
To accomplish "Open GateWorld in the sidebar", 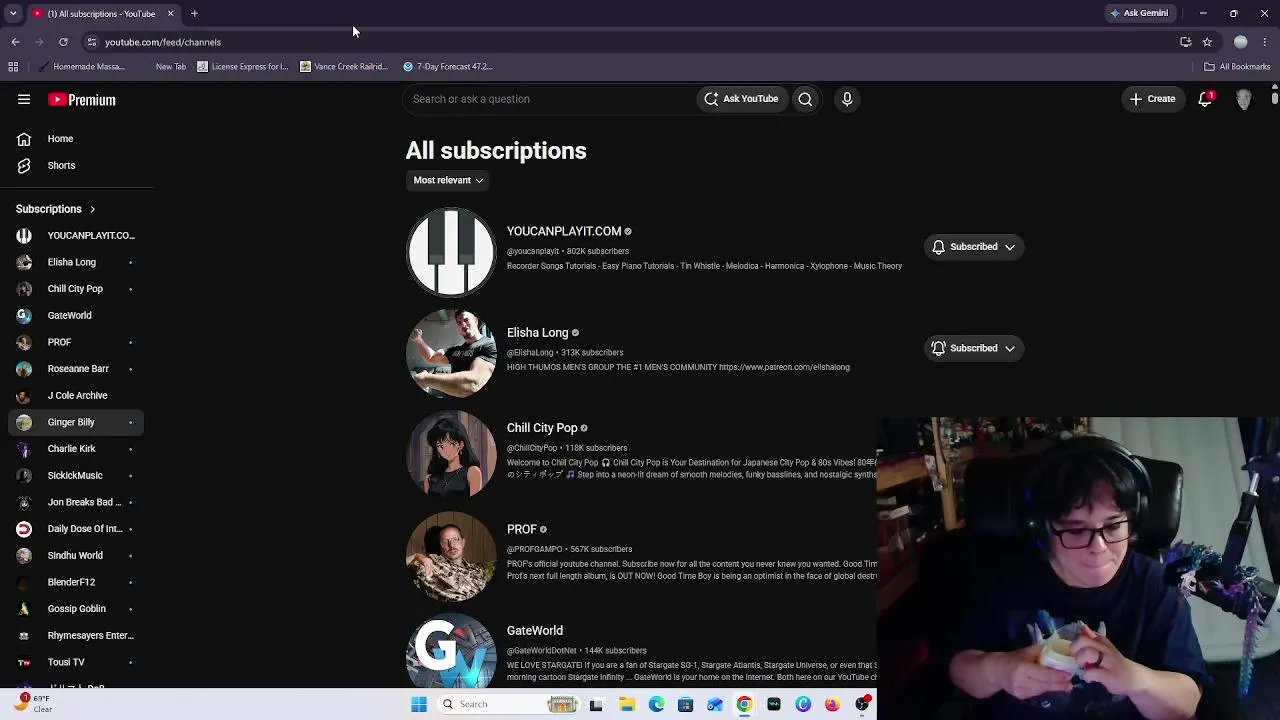I will [x=76, y=316].
